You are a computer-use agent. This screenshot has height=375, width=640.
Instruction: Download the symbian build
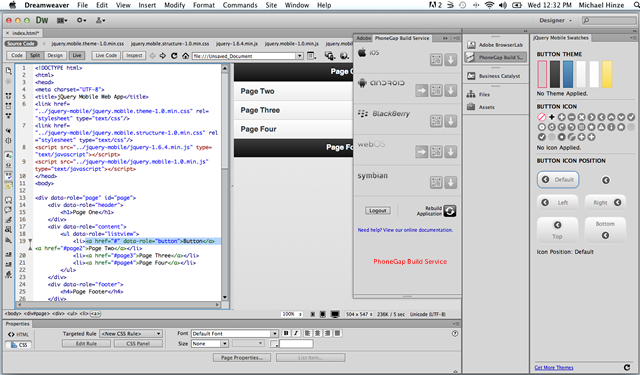pos(451,182)
